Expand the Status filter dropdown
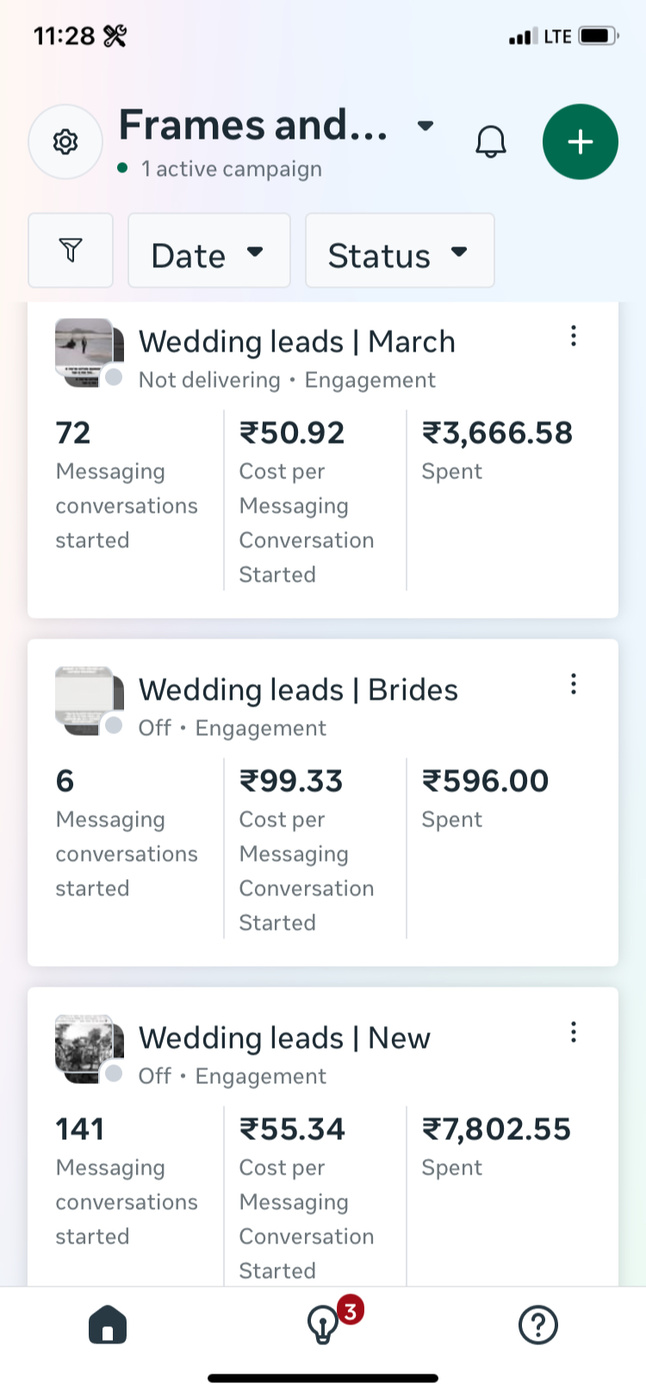 (399, 250)
